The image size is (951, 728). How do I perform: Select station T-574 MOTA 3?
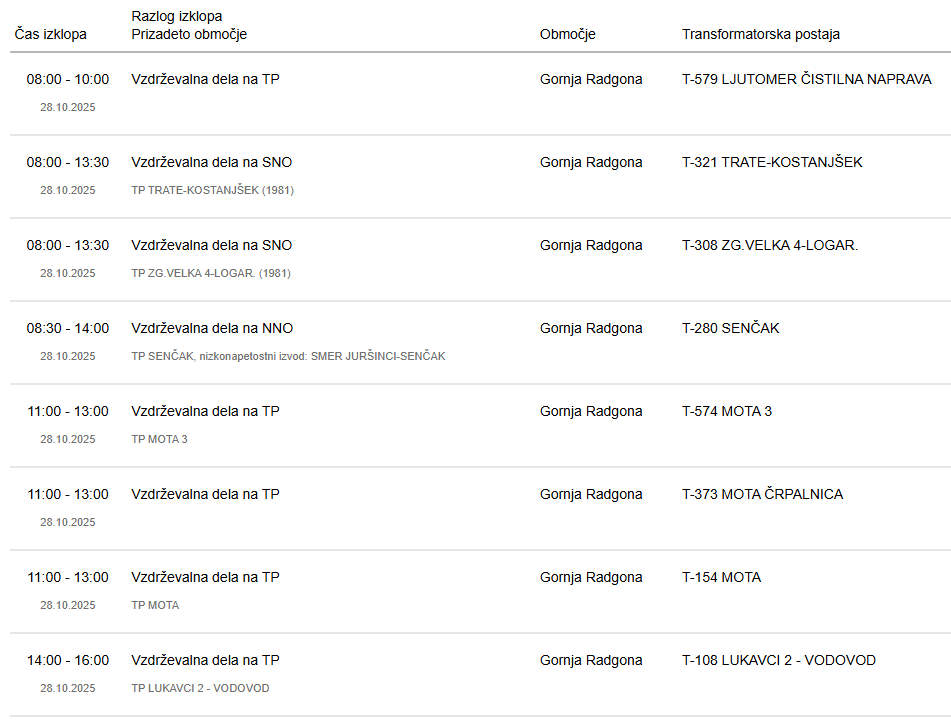(727, 411)
